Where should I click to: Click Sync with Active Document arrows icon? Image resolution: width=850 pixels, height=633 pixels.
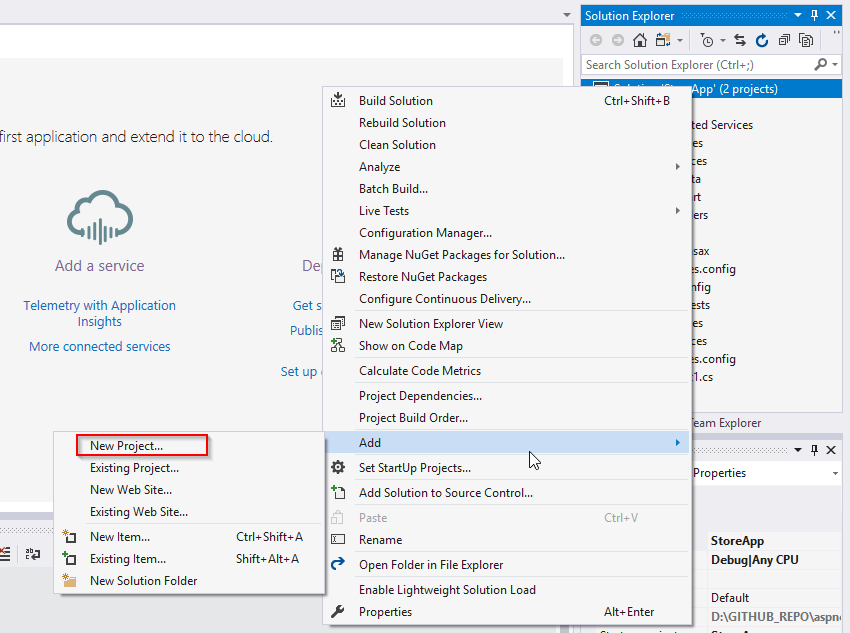[x=740, y=40]
